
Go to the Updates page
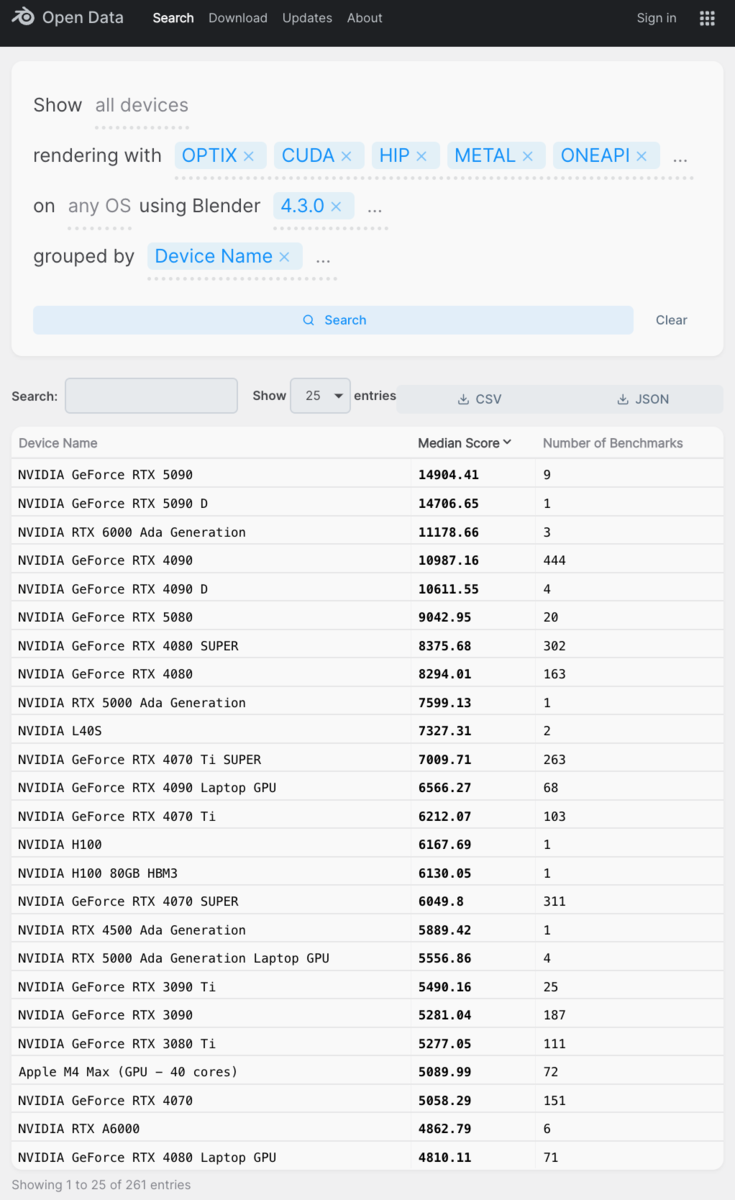tap(307, 18)
